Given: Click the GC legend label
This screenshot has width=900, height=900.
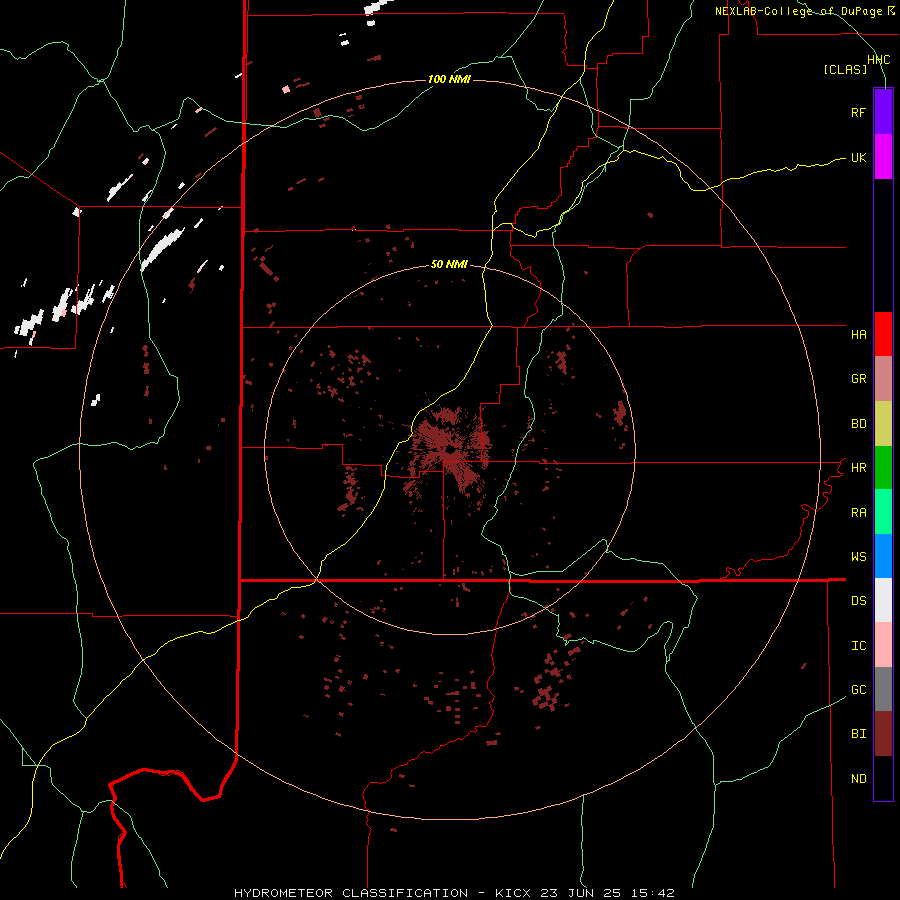Looking at the screenshot, I should (x=858, y=689).
